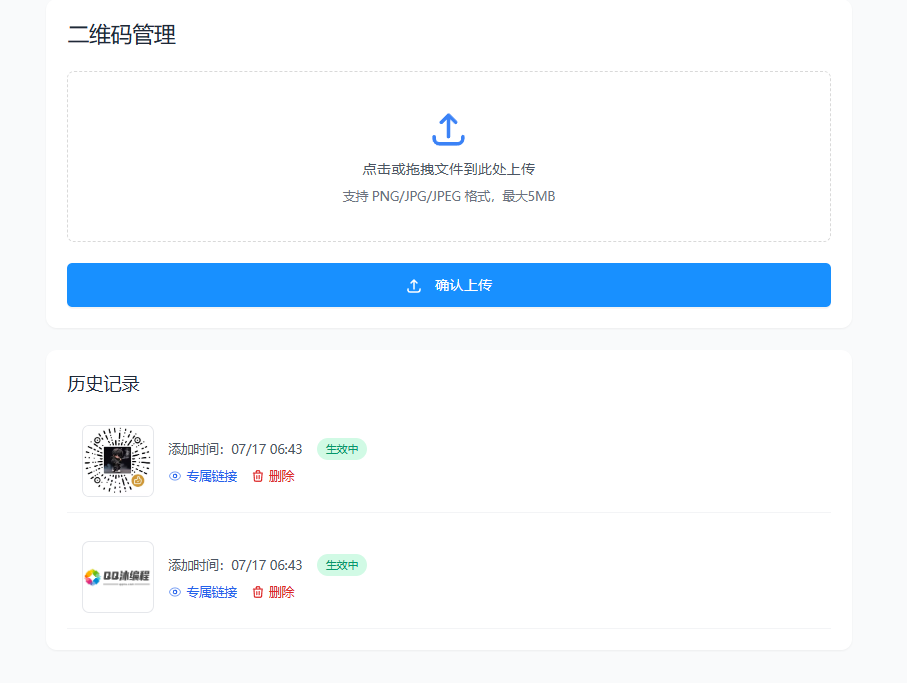Click the 历史记录 heading
Viewport: 907px width, 683px height.
104,384
